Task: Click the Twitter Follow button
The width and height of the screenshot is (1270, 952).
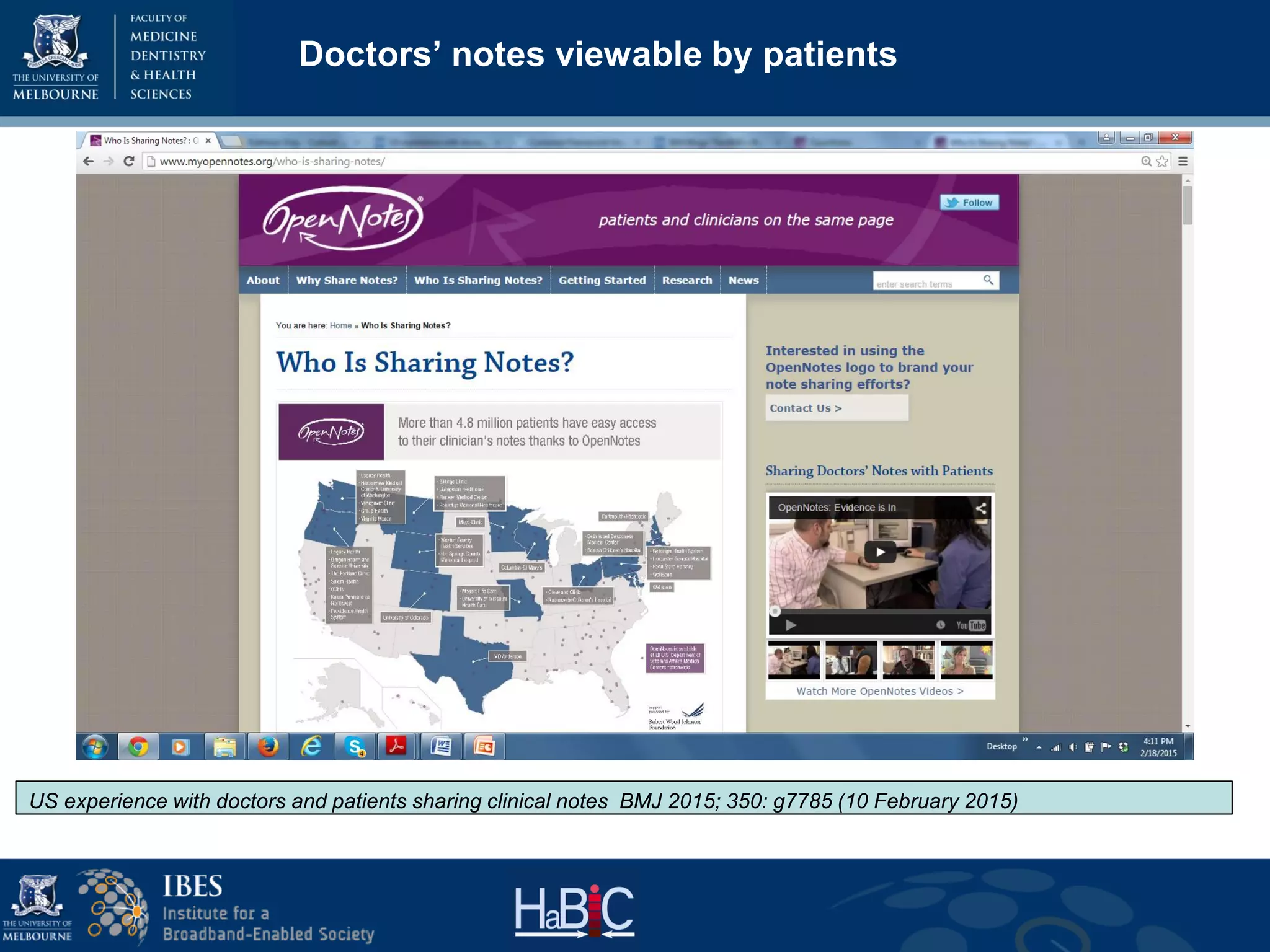Action: pos(969,202)
